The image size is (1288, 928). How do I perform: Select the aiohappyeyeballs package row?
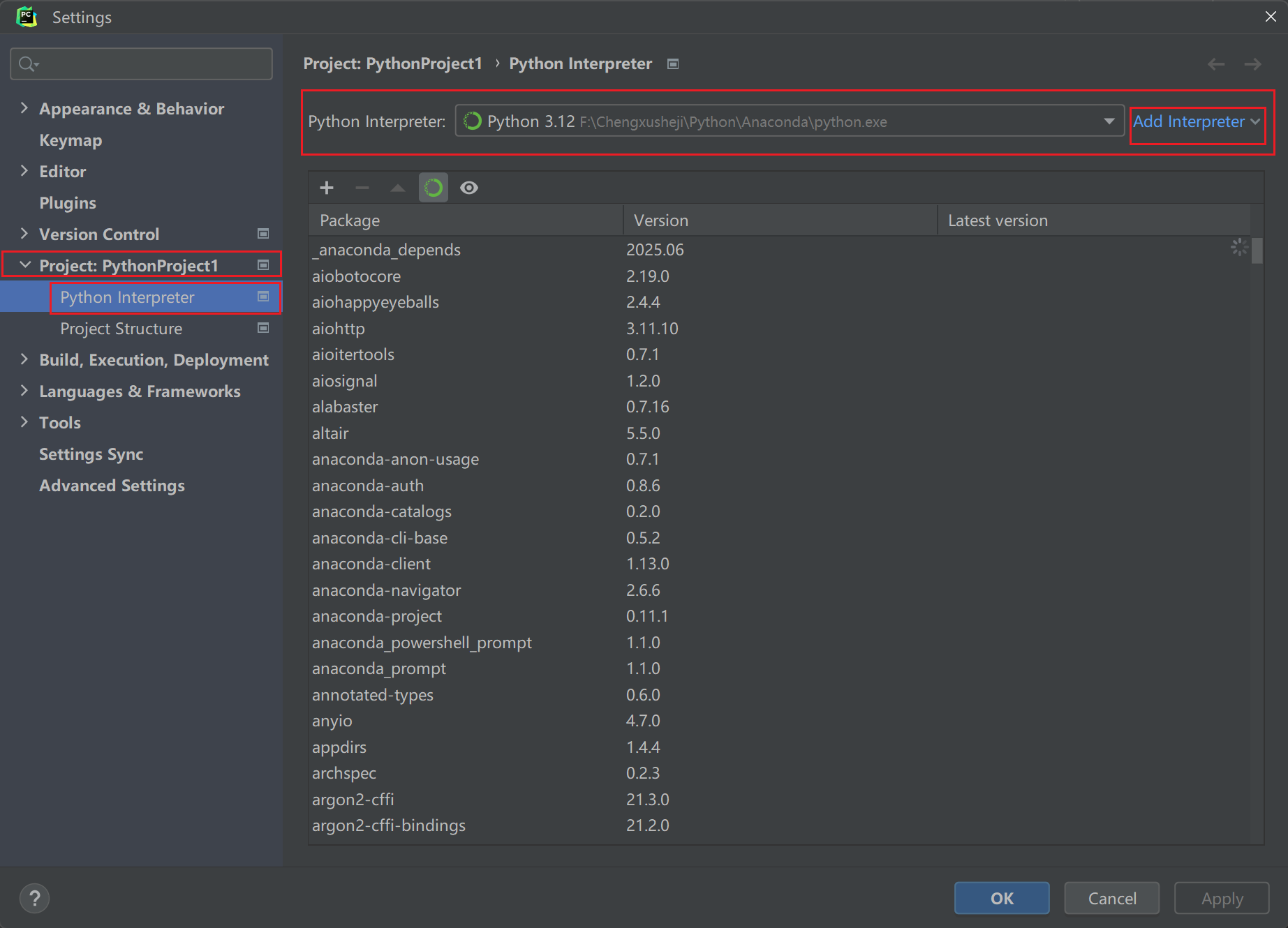coord(780,302)
